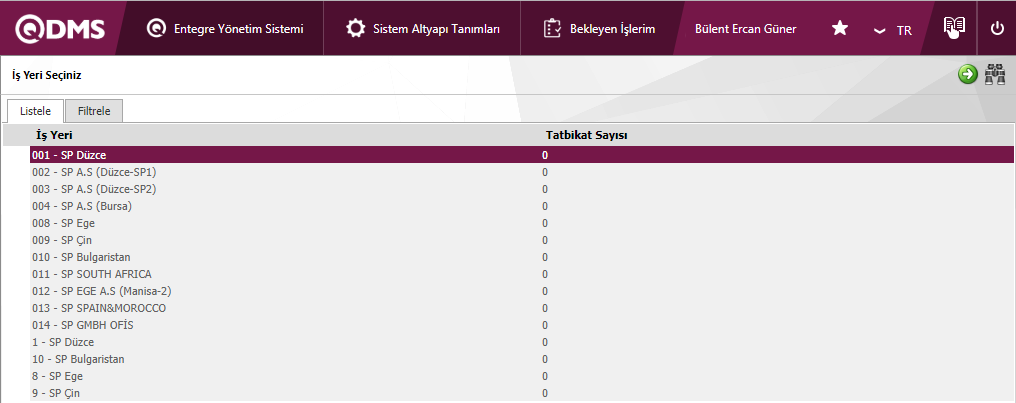This screenshot has height=403, width=1016.
Task: Select row 010 - SP Bulgaristan
Action: (x=522, y=257)
